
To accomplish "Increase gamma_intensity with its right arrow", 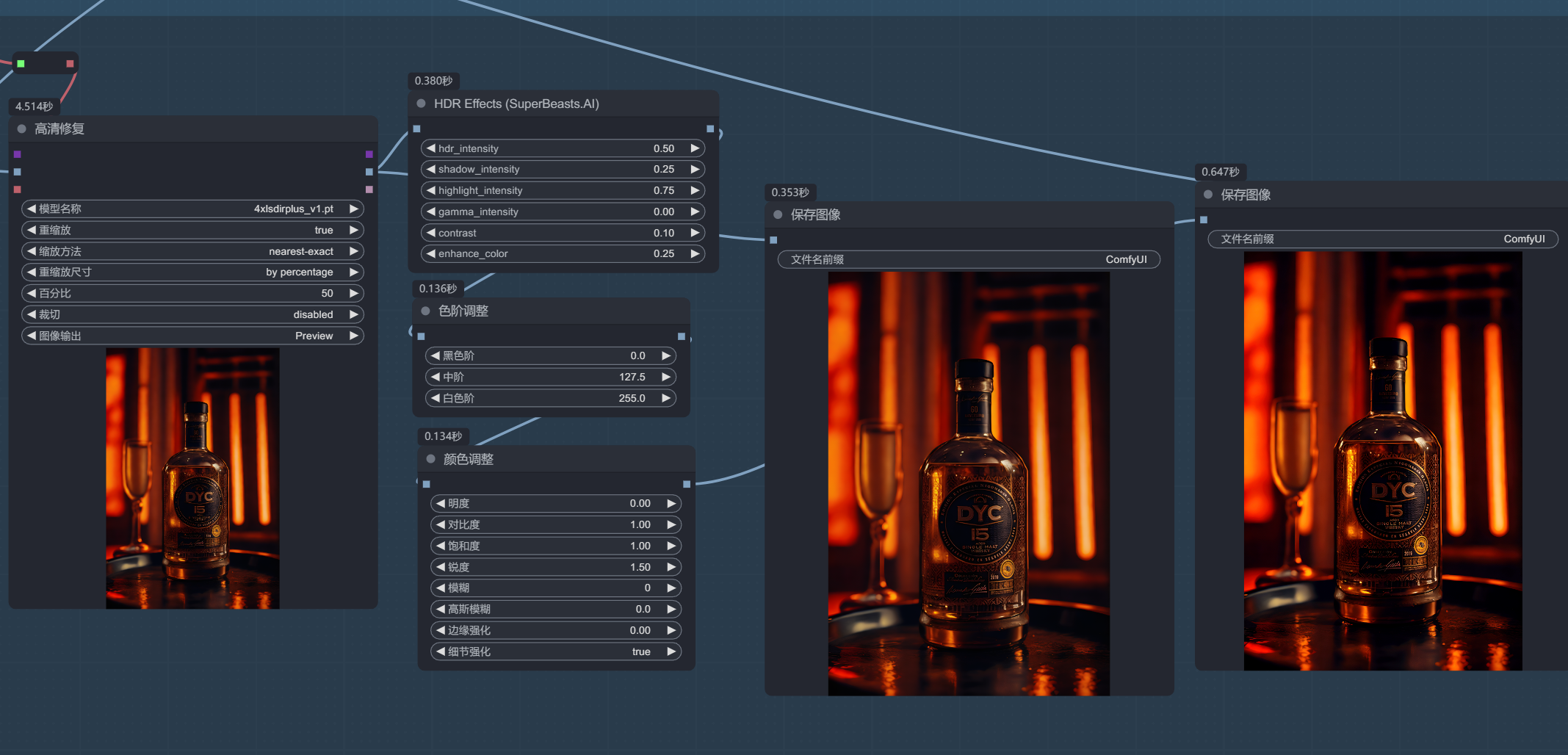I will click(695, 212).
